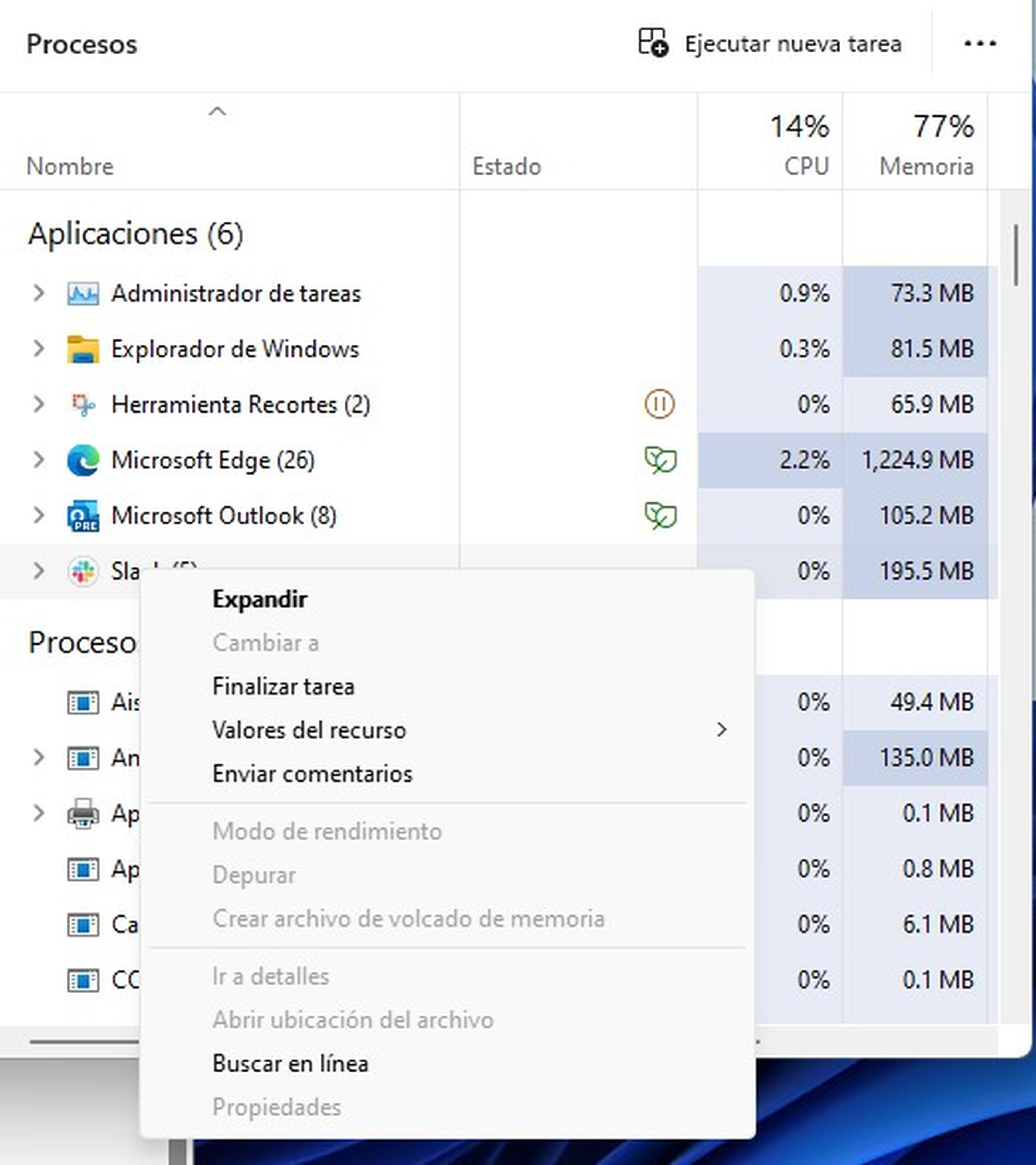1036x1165 pixels.
Task: Click the process icon in the bottom 0.1 MB row
Action: point(83,980)
